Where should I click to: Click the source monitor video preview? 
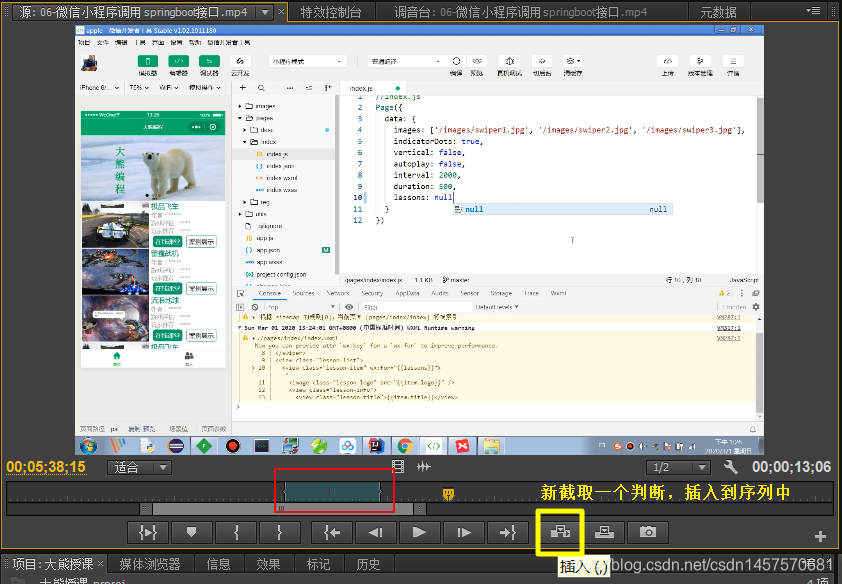[x=419, y=240]
